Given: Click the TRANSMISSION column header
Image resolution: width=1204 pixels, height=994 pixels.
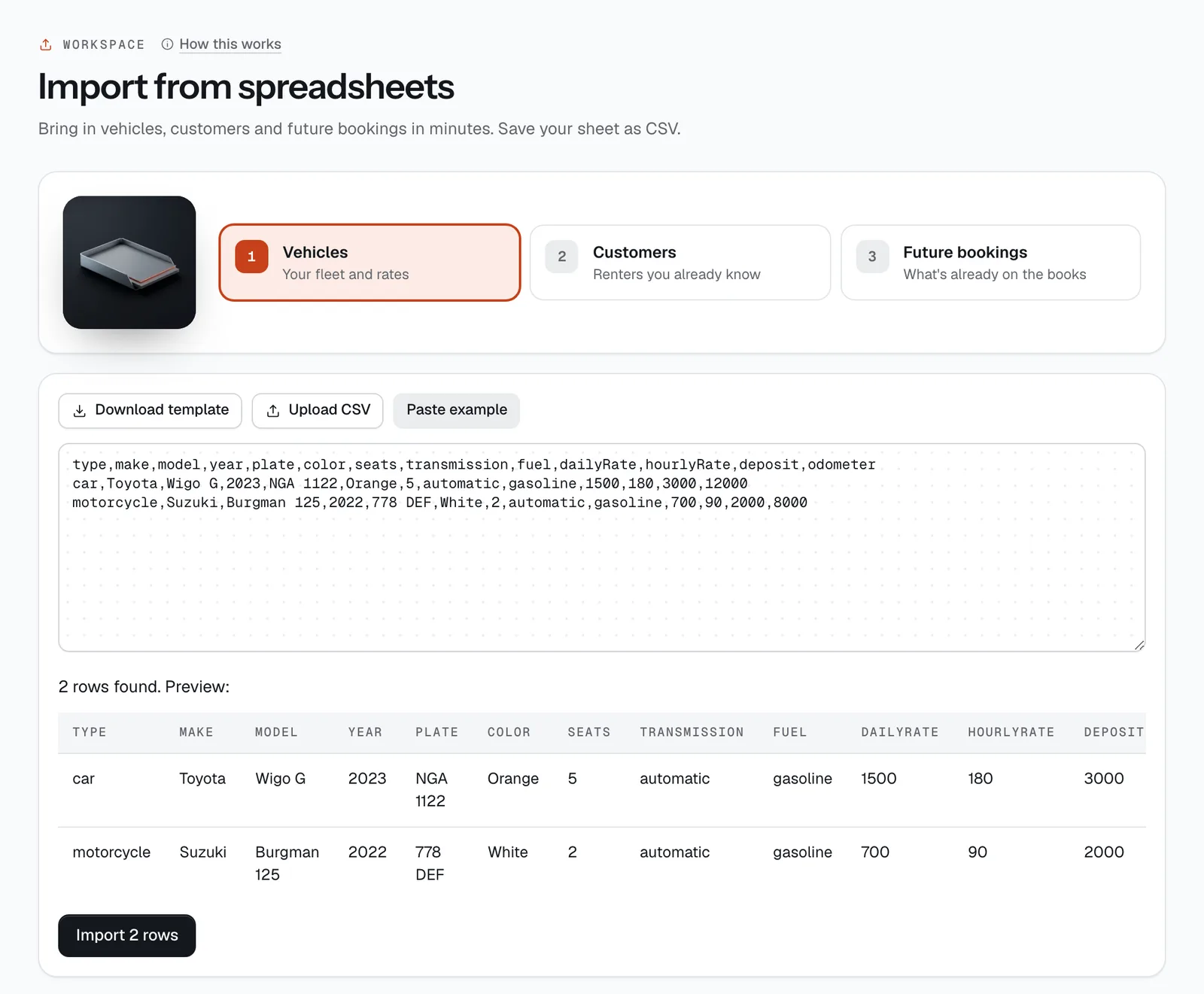Looking at the screenshot, I should [x=692, y=732].
